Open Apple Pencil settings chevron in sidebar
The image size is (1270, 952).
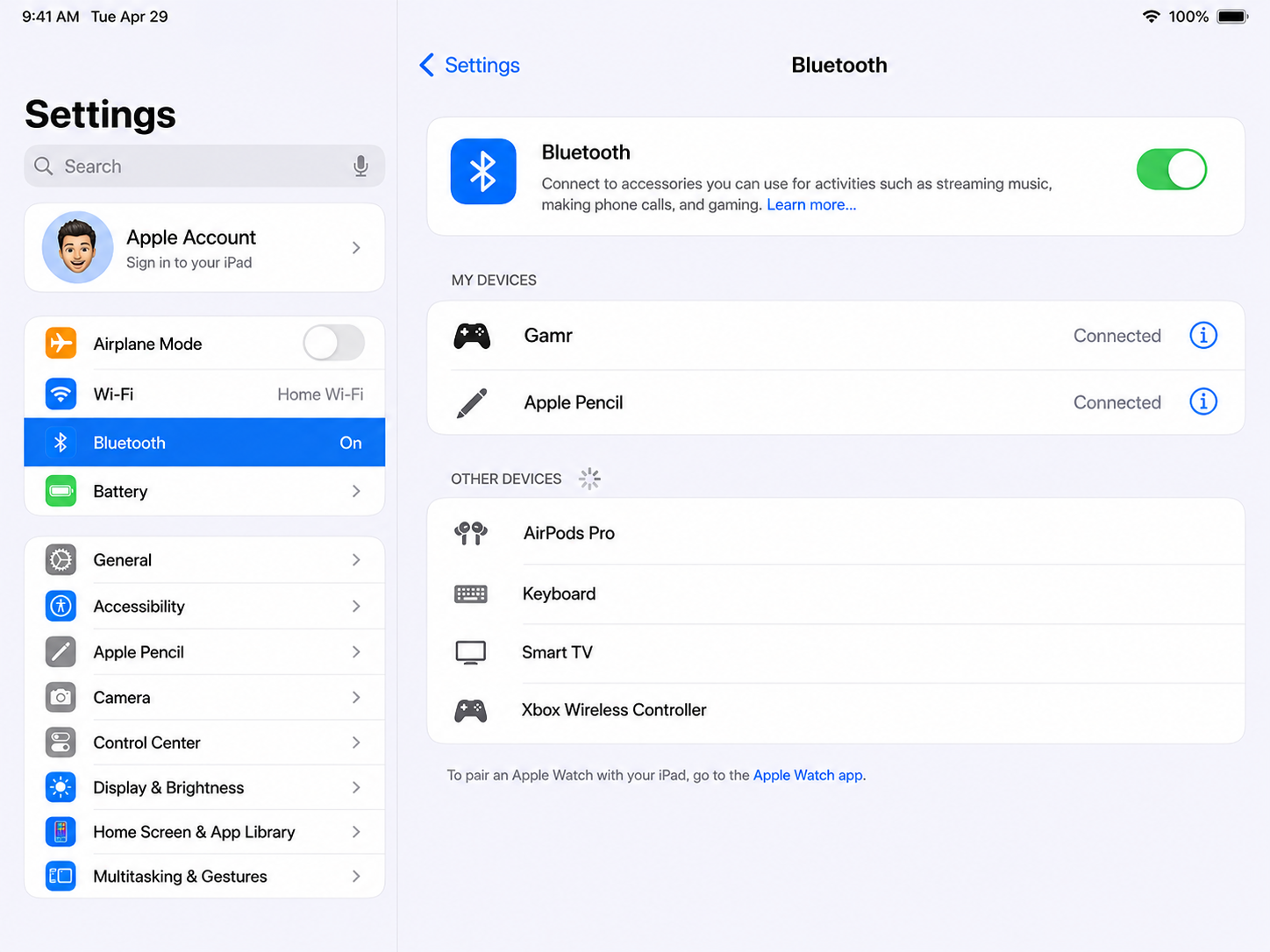point(356,651)
